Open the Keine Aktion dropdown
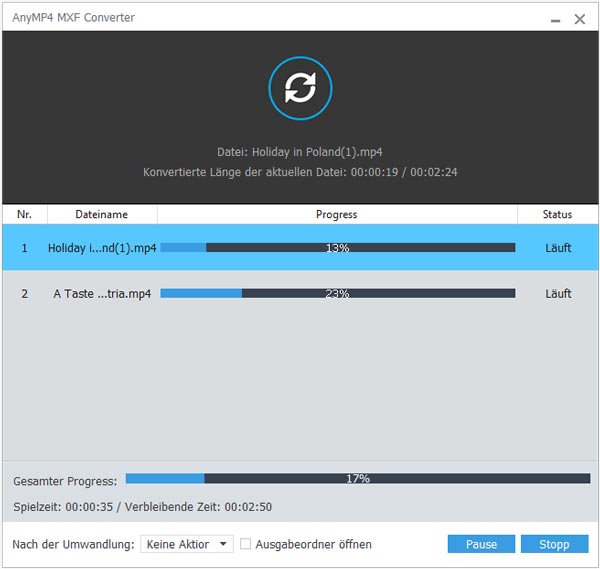600x569 pixels. point(187,544)
